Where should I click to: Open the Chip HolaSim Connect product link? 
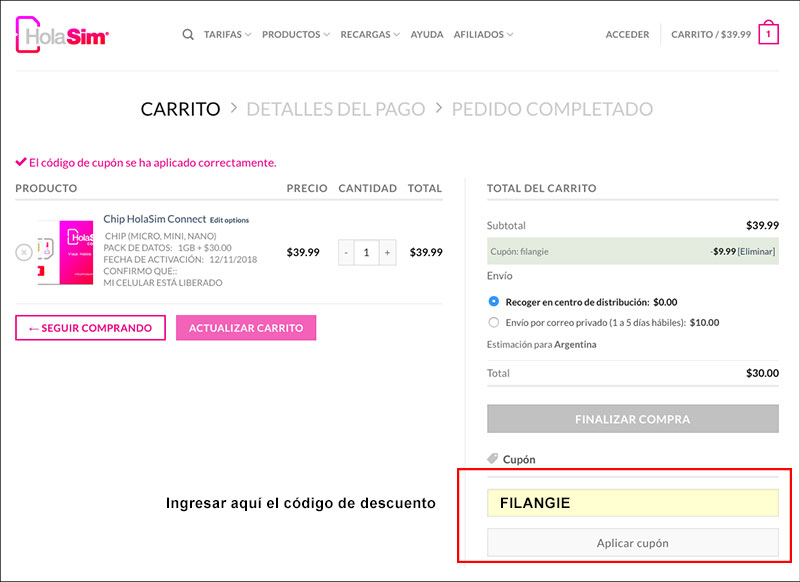(x=155, y=219)
